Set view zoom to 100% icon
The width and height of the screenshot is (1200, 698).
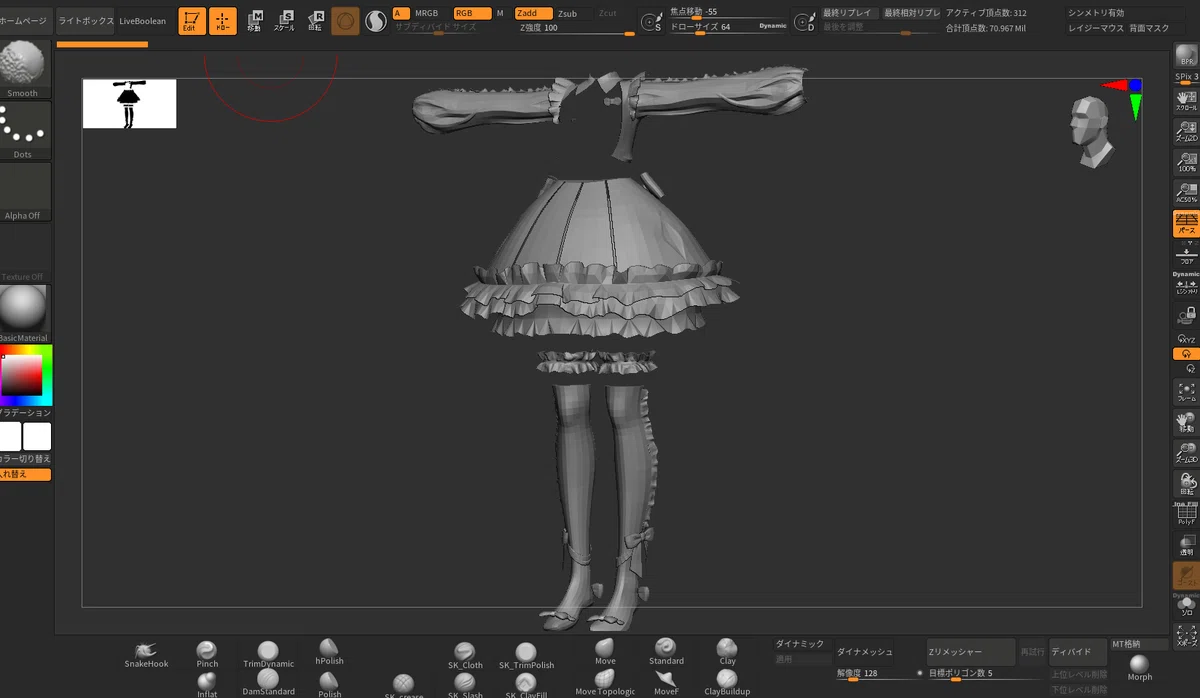tap(1186, 162)
